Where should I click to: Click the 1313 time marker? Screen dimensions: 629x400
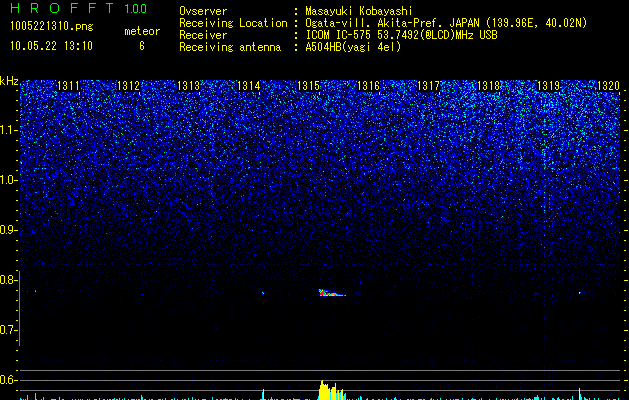(189, 86)
